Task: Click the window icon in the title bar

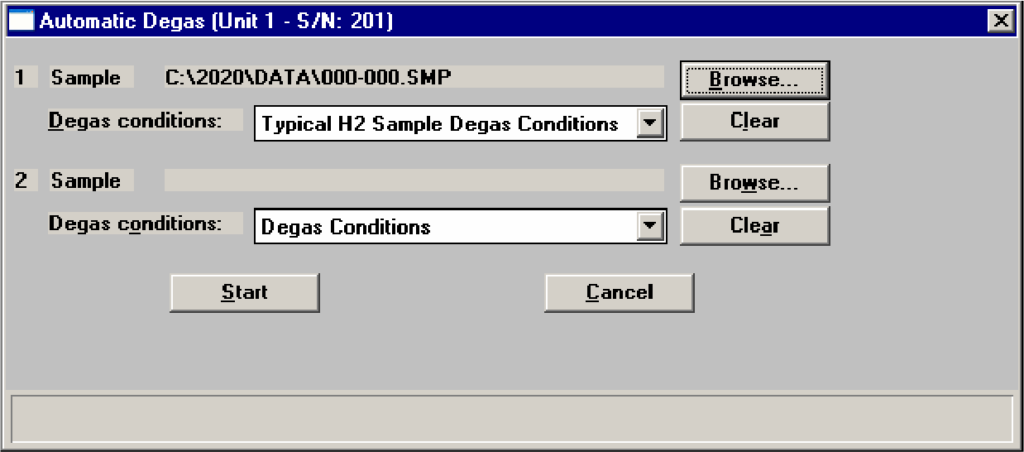Action: [x=20, y=20]
